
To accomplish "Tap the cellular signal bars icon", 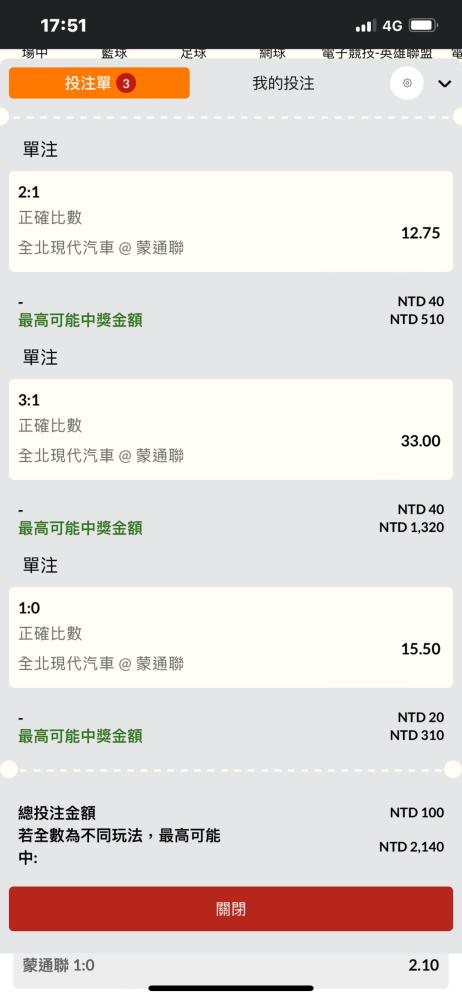I will 365,26.
